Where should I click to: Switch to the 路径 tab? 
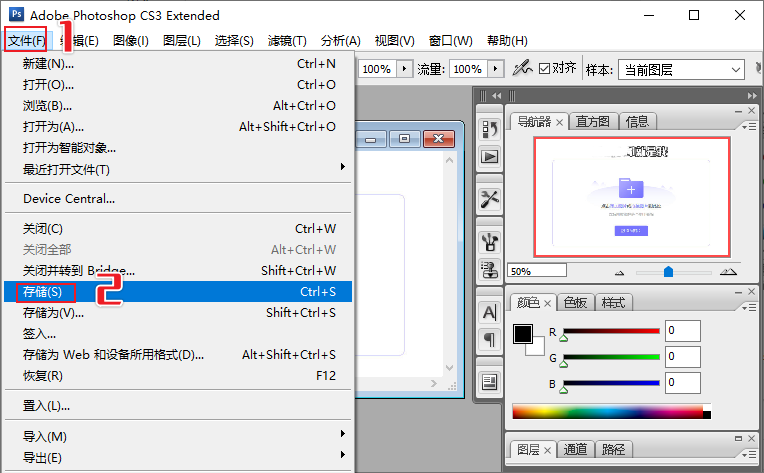coord(613,449)
